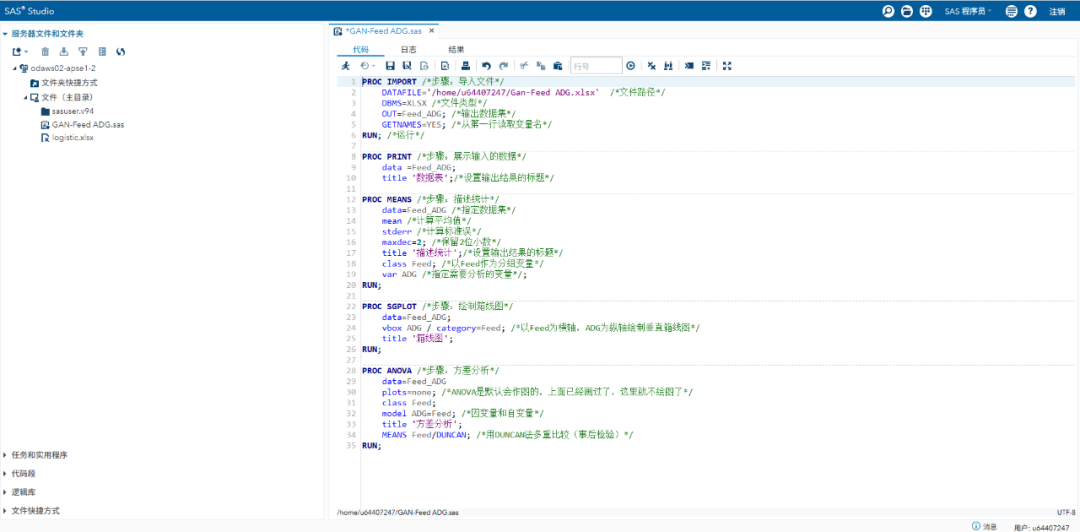Open the SAS 程序员 role dropdown

coord(968,11)
